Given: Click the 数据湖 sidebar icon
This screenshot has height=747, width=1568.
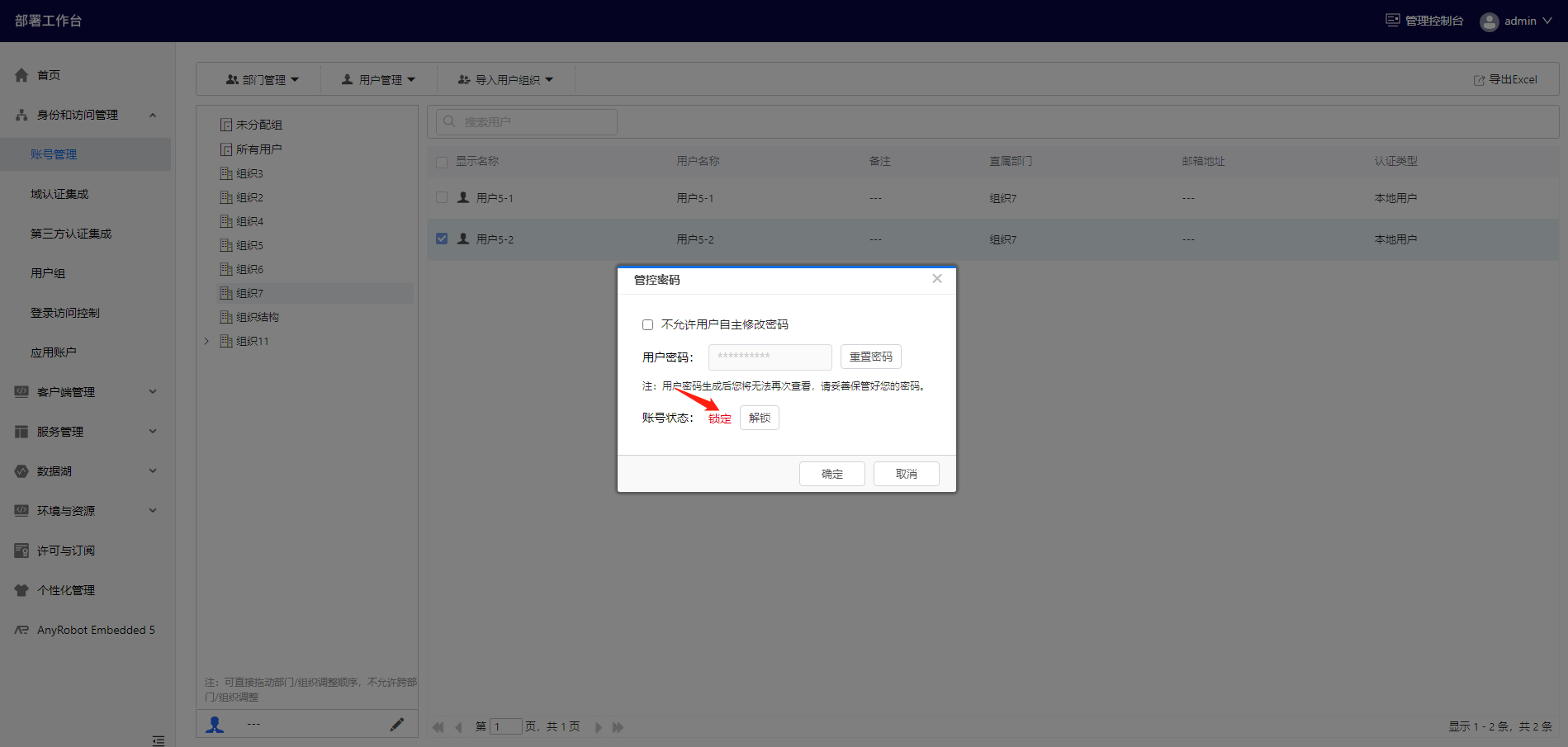Looking at the screenshot, I should 21,471.
